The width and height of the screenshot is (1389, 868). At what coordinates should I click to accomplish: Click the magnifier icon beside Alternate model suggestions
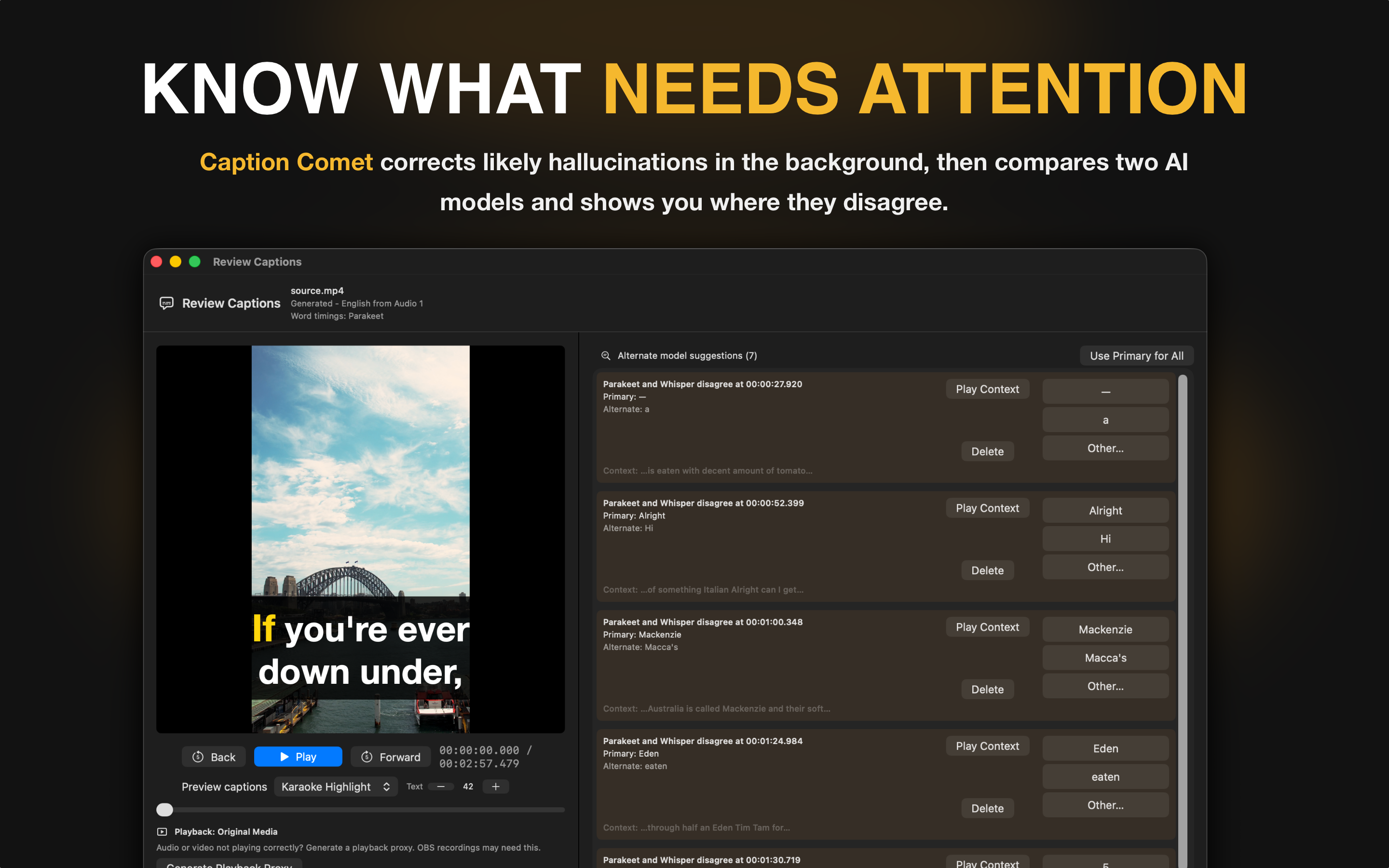click(x=606, y=356)
